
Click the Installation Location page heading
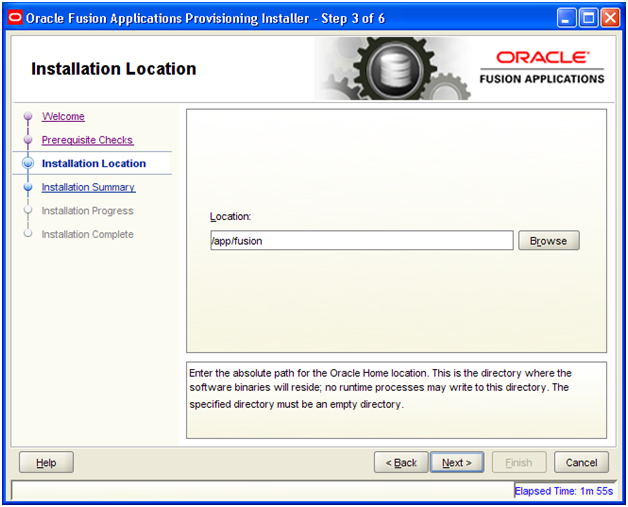pos(114,69)
